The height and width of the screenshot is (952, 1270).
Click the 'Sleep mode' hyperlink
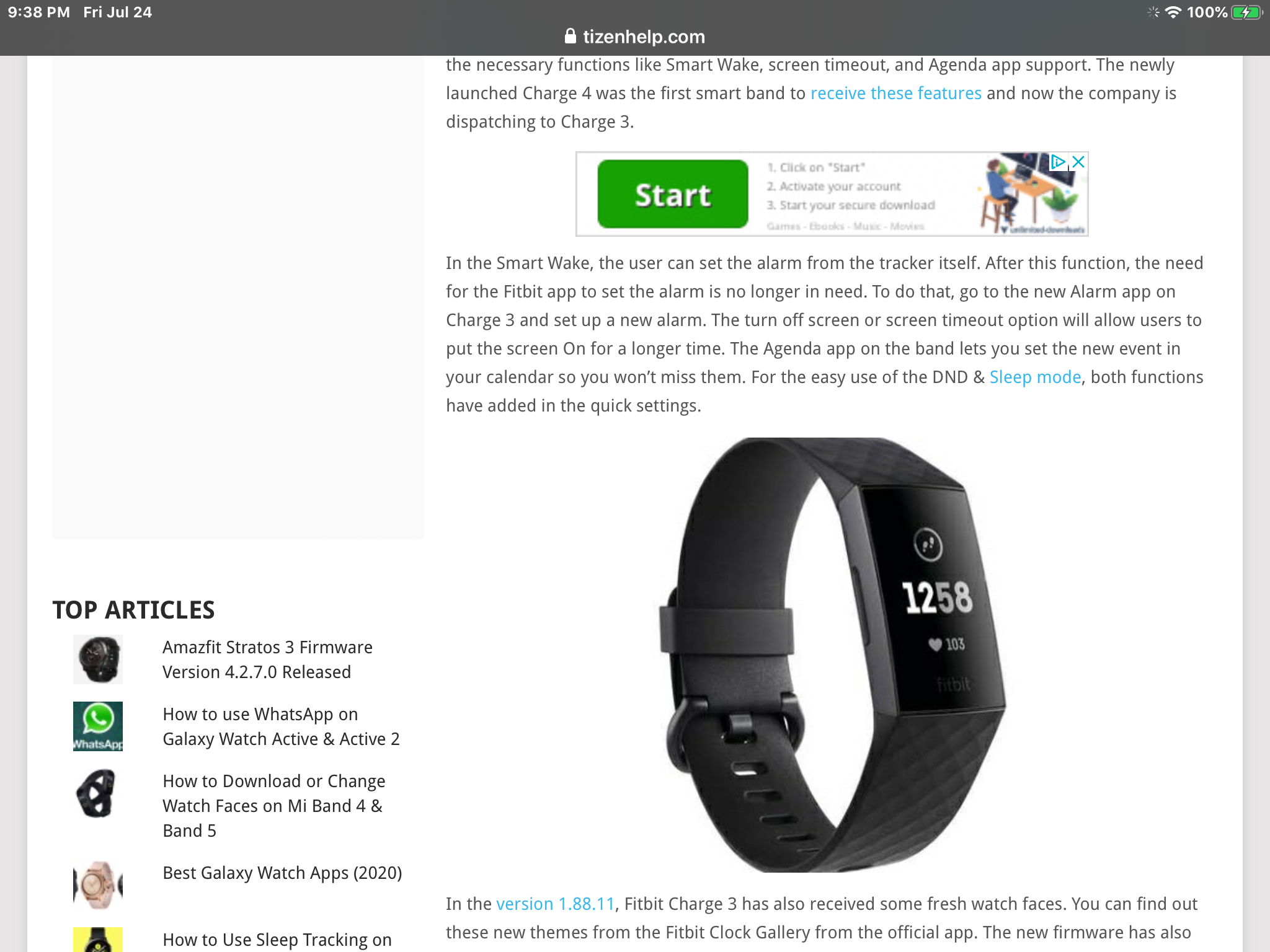coord(1035,378)
